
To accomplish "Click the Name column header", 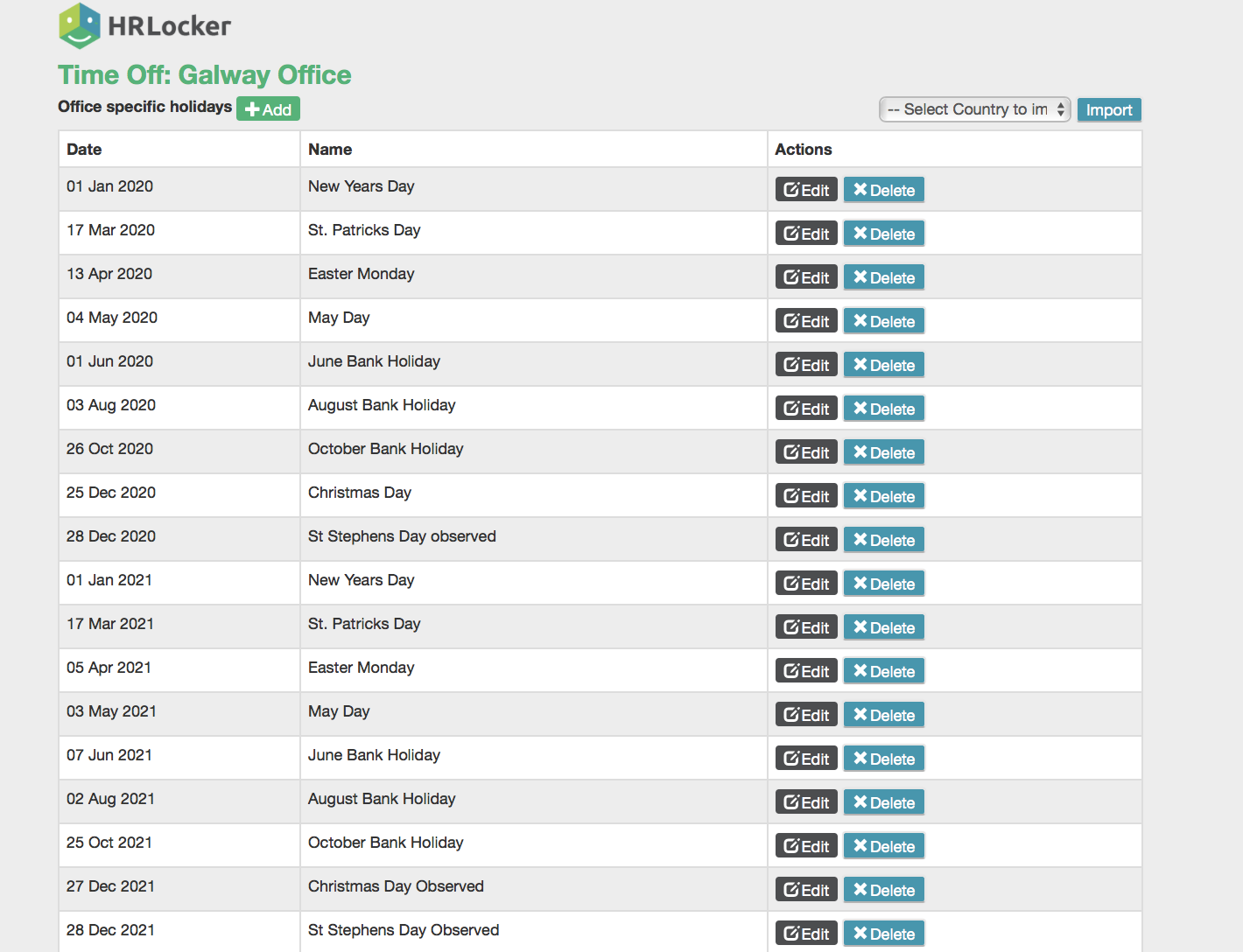I will click(x=330, y=150).
